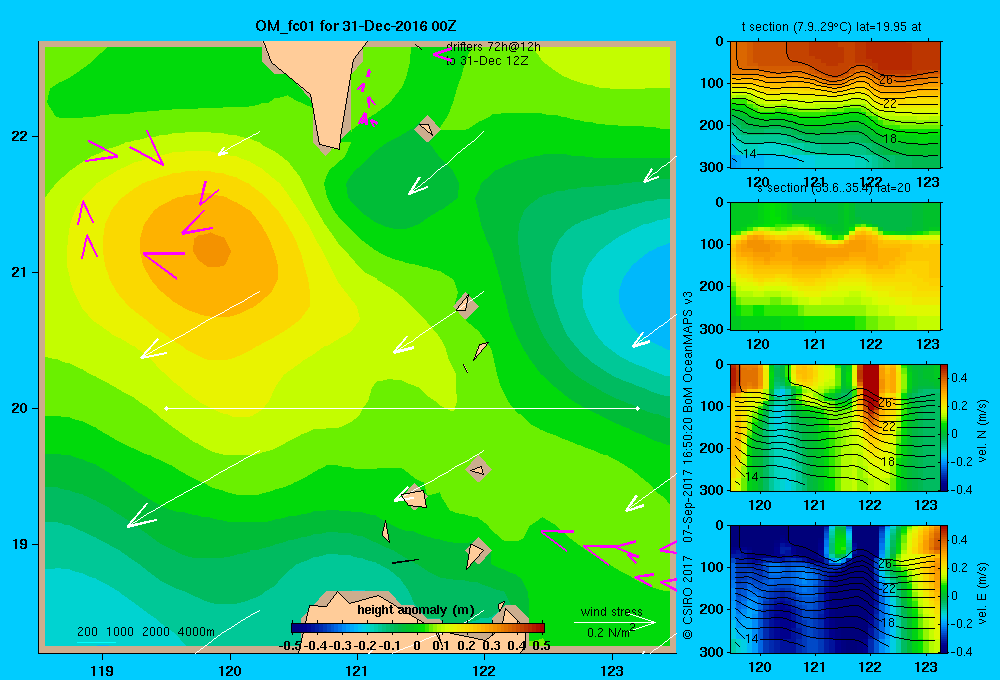Click '0.5' tick at height anomaly bar's right end
The height and width of the screenshot is (680, 1000).
click(x=541, y=646)
